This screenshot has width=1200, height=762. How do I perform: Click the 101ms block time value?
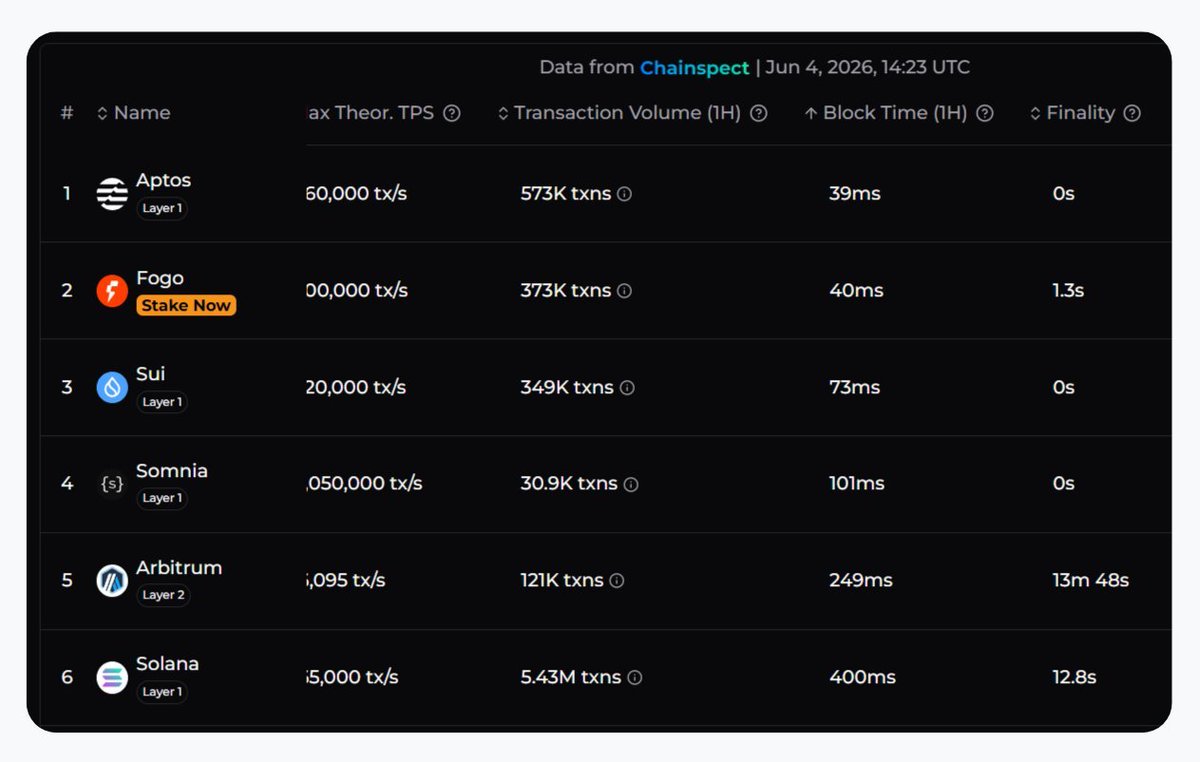(x=857, y=483)
